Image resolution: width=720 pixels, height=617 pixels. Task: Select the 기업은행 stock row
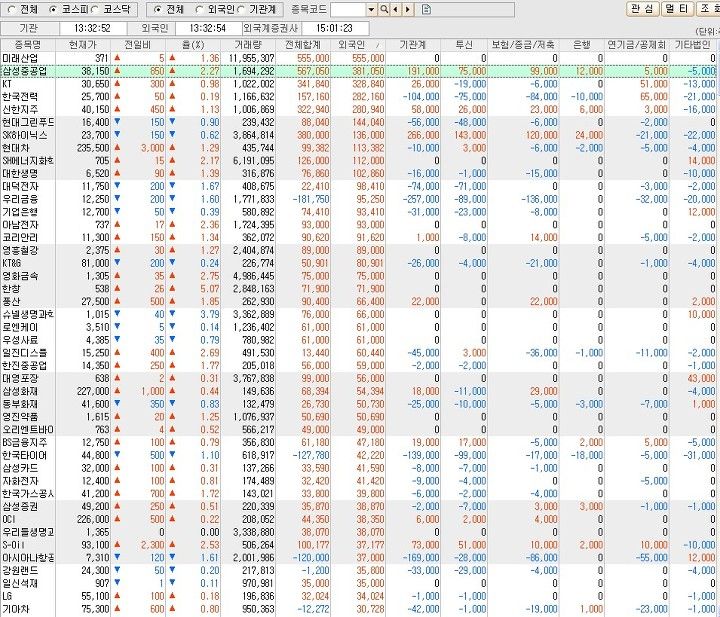pyautogui.click(x=358, y=212)
